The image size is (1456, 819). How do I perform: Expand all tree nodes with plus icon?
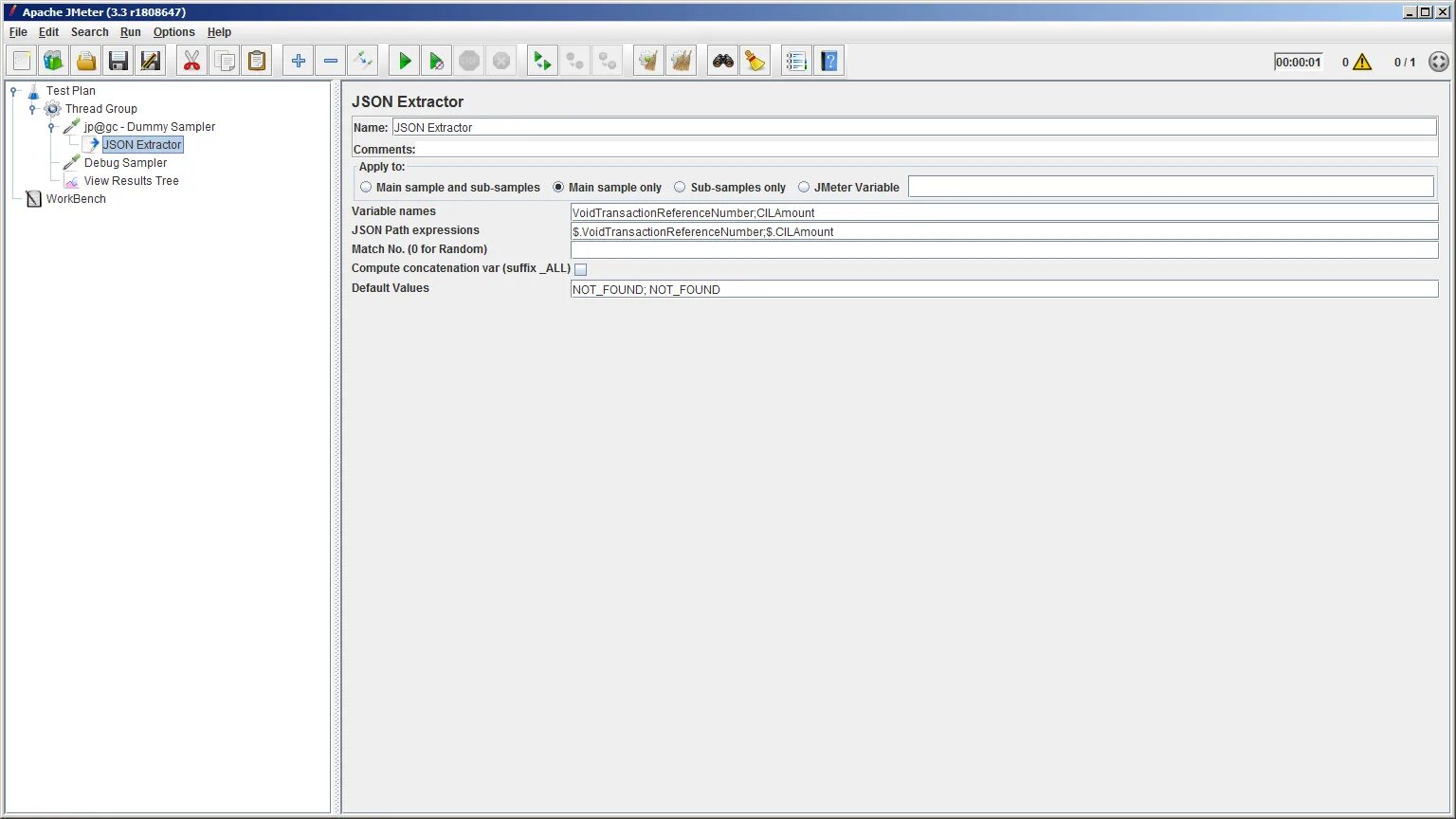coord(299,62)
